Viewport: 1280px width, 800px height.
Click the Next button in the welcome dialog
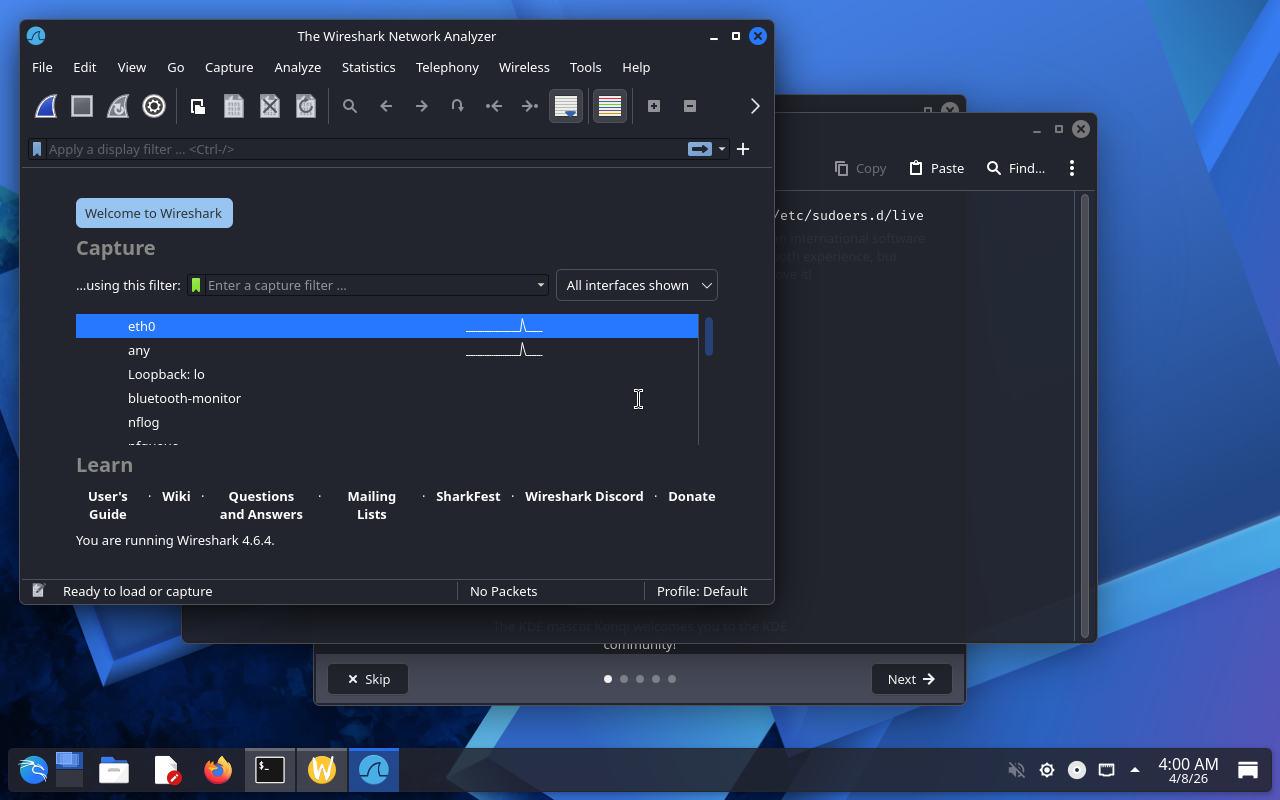(x=911, y=679)
